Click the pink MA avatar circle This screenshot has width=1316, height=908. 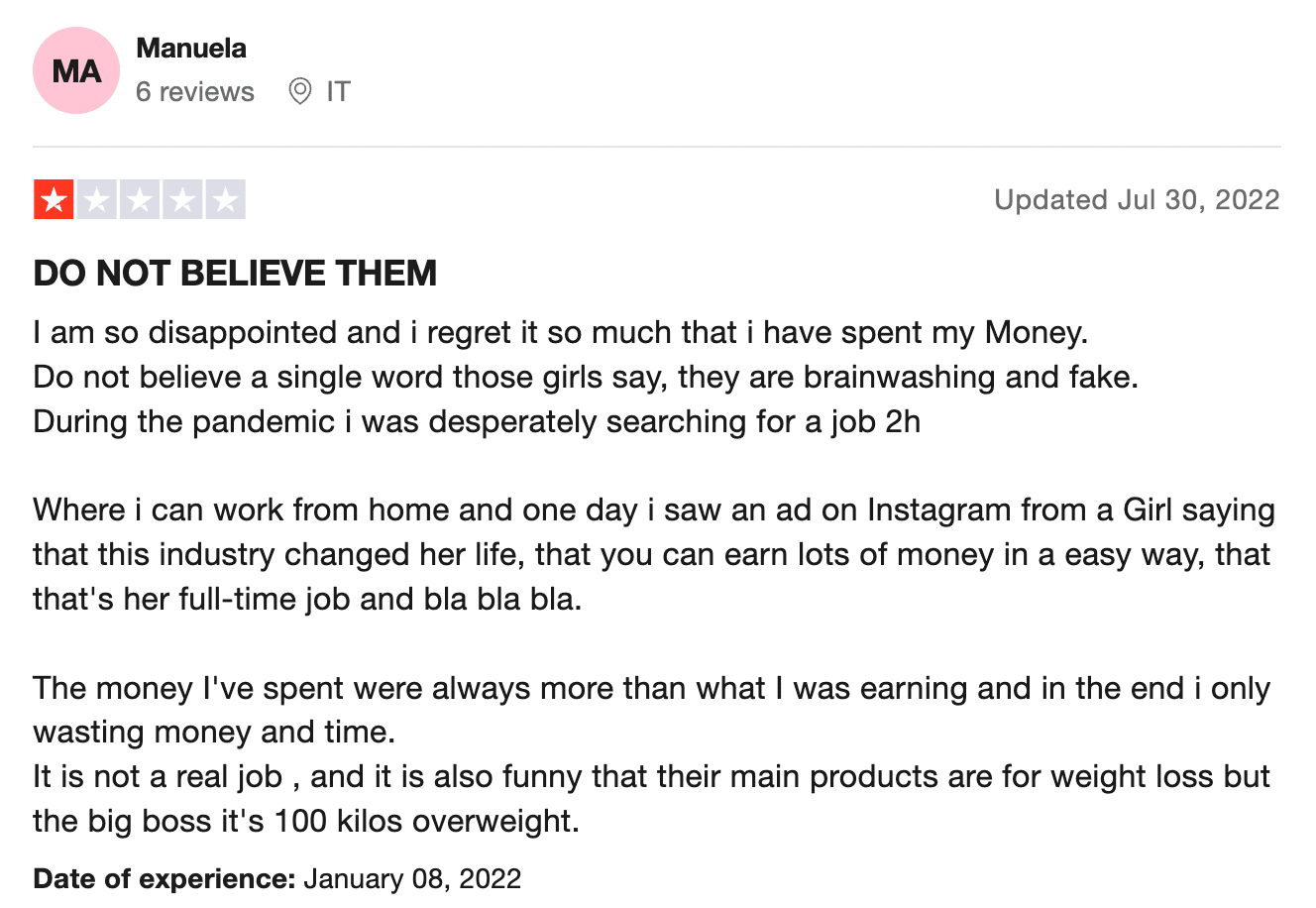click(x=76, y=70)
